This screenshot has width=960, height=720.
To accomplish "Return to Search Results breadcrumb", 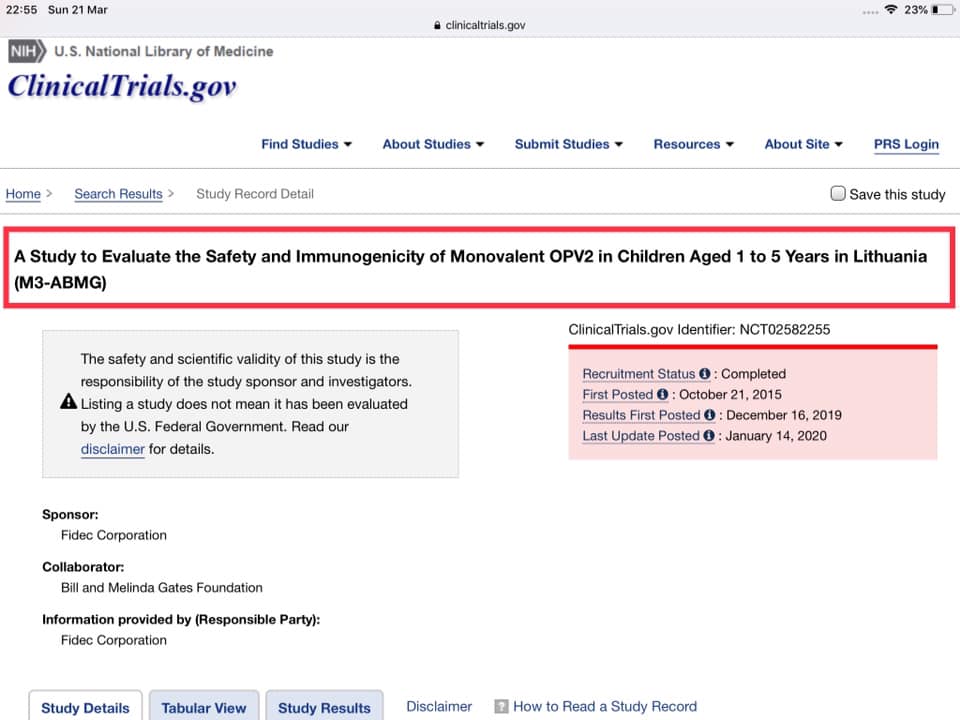I will tap(118, 194).
